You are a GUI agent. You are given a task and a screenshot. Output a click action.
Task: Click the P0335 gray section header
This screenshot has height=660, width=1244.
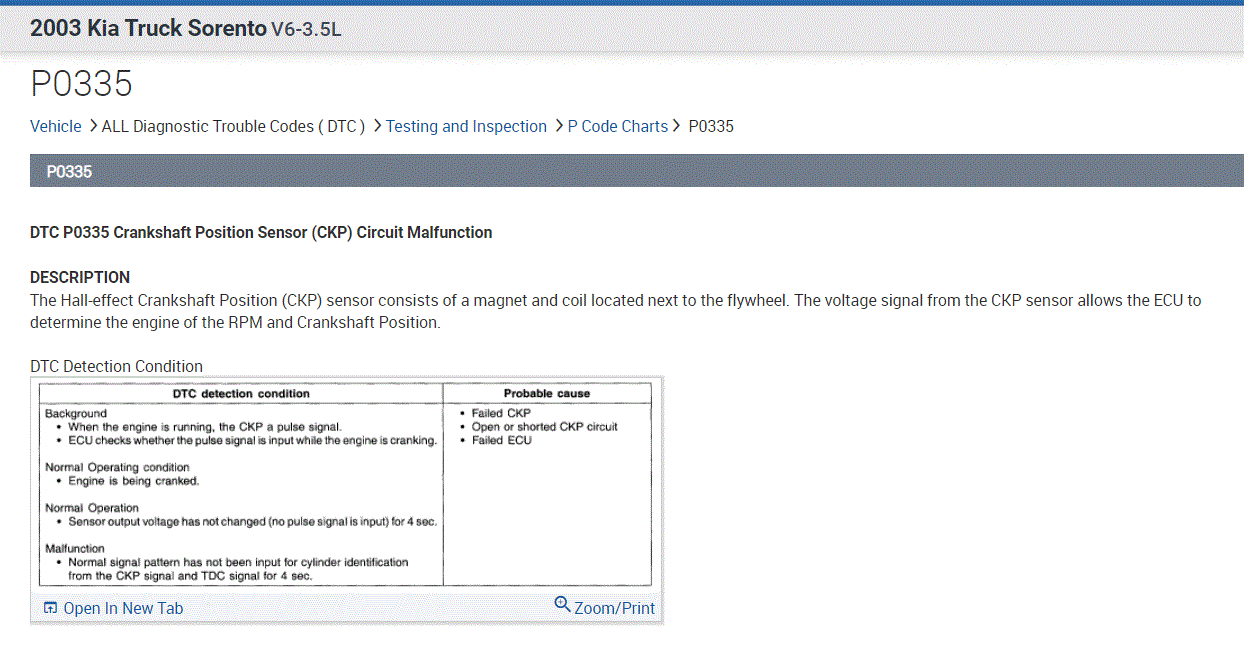(637, 171)
